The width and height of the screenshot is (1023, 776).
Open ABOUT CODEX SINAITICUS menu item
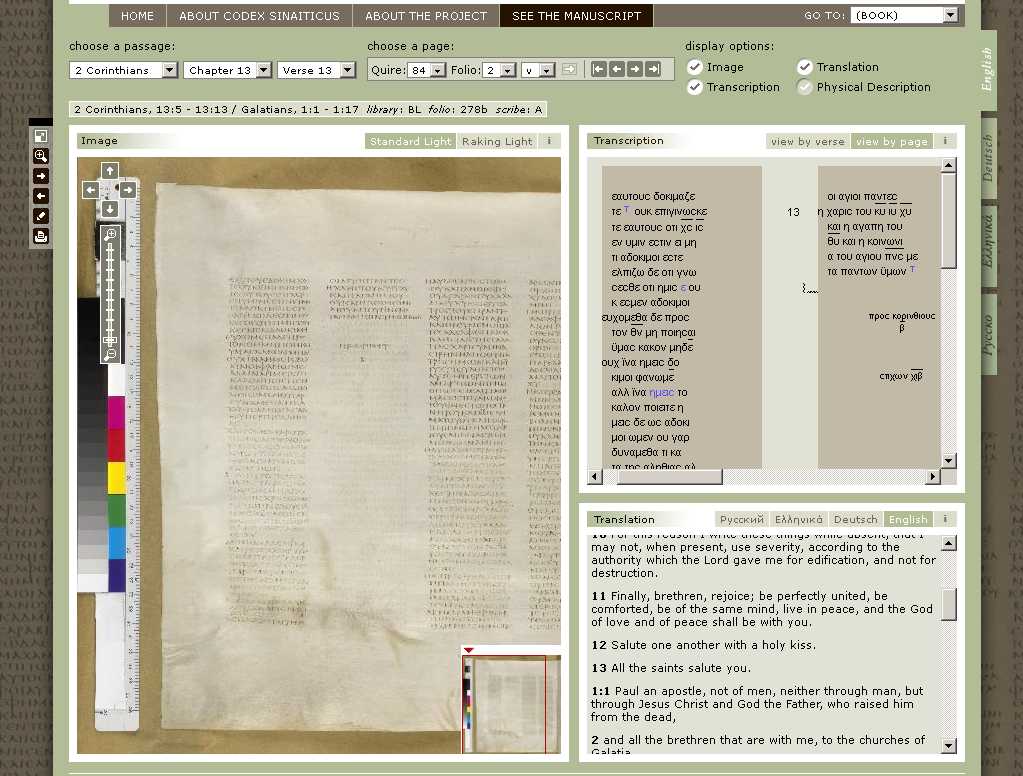click(259, 16)
